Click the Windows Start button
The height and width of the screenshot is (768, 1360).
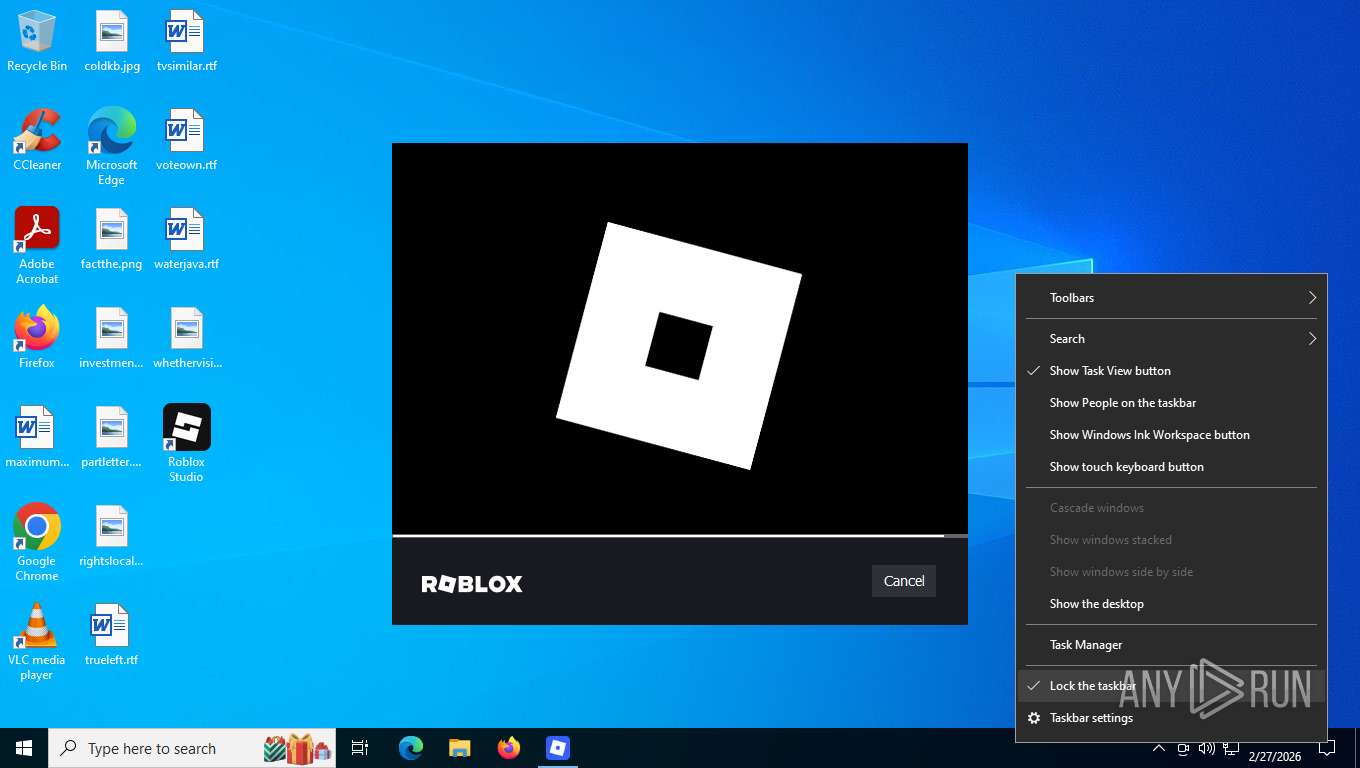(24, 748)
